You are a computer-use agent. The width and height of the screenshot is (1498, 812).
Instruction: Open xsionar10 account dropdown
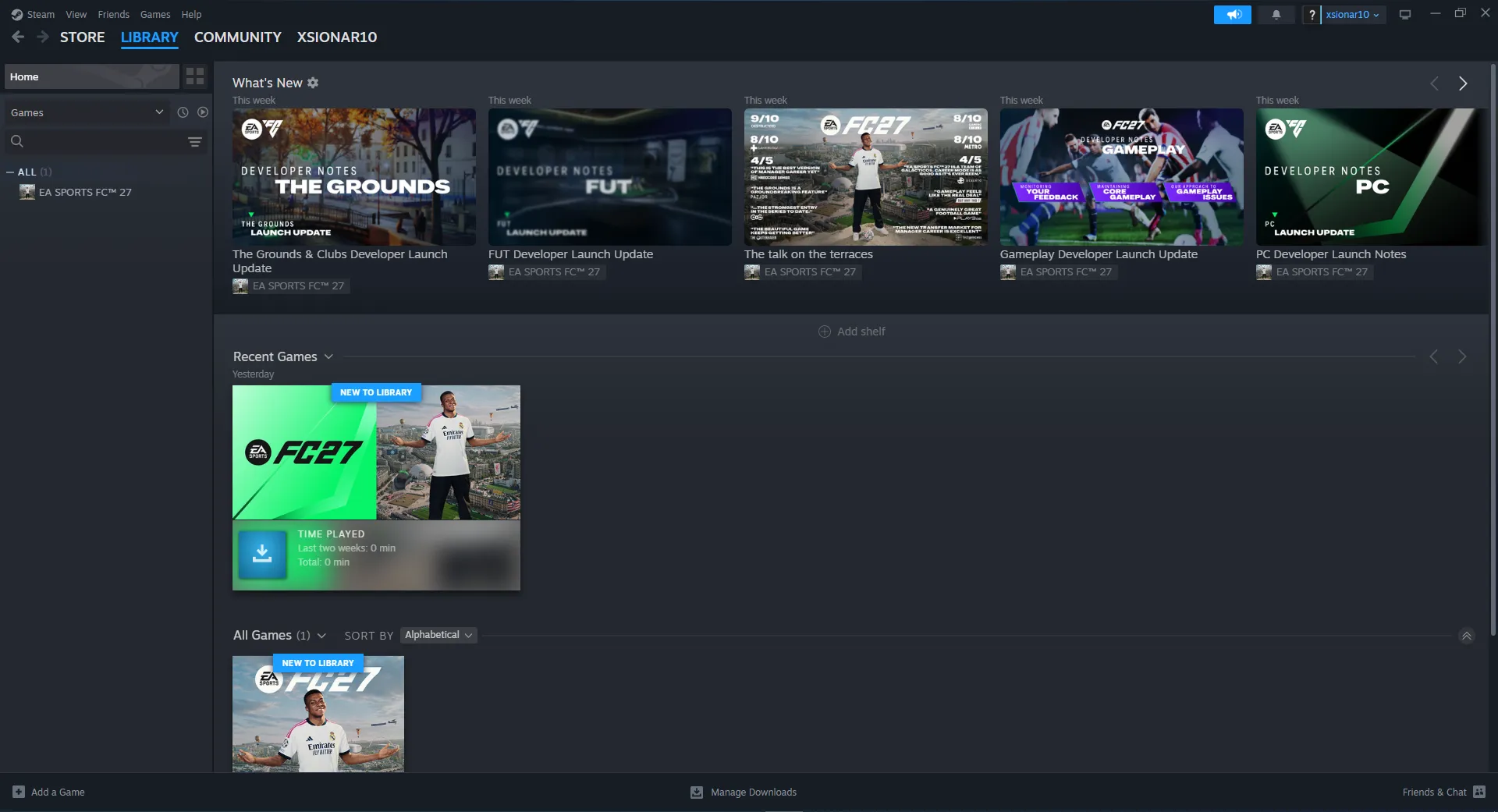[x=1353, y=15]
